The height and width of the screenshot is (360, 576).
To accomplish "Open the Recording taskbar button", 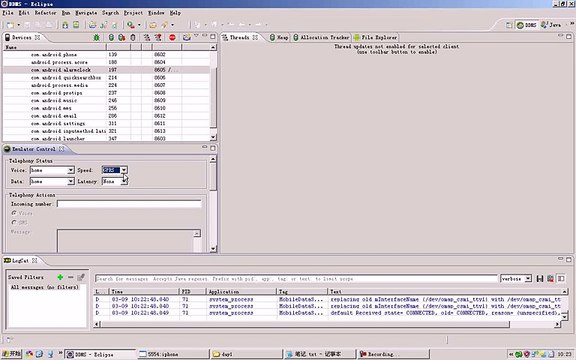I will coord(393,354).
